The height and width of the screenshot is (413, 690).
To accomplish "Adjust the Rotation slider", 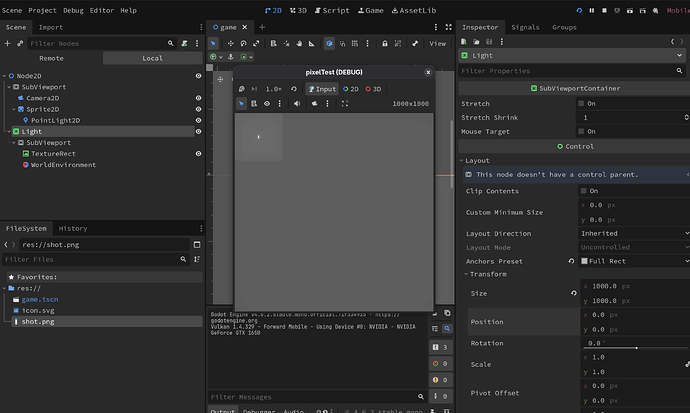I will 636,348.
